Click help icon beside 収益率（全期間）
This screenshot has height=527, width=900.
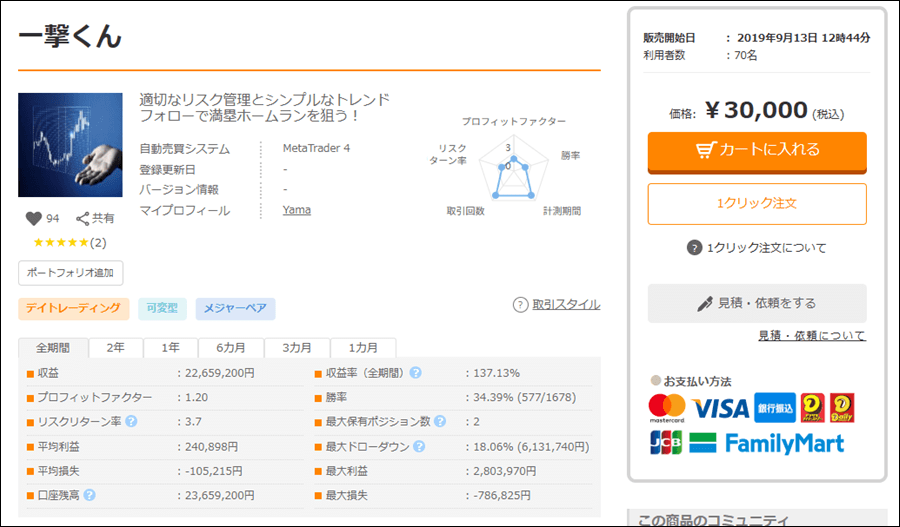[415, 373]
